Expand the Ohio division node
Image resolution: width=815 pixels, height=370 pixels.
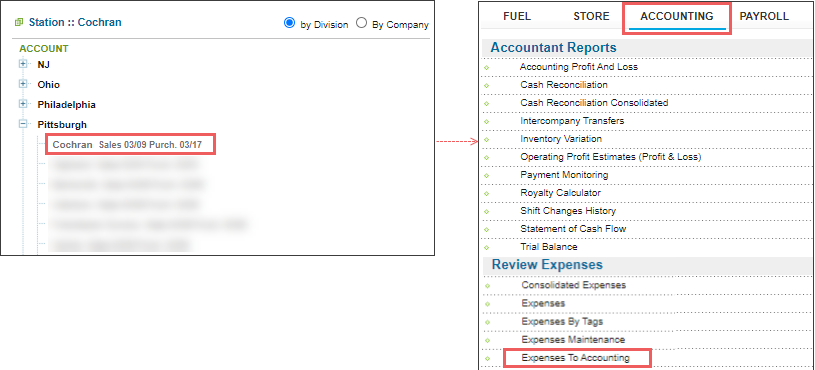pyautogui.click(x=23, y=84)
